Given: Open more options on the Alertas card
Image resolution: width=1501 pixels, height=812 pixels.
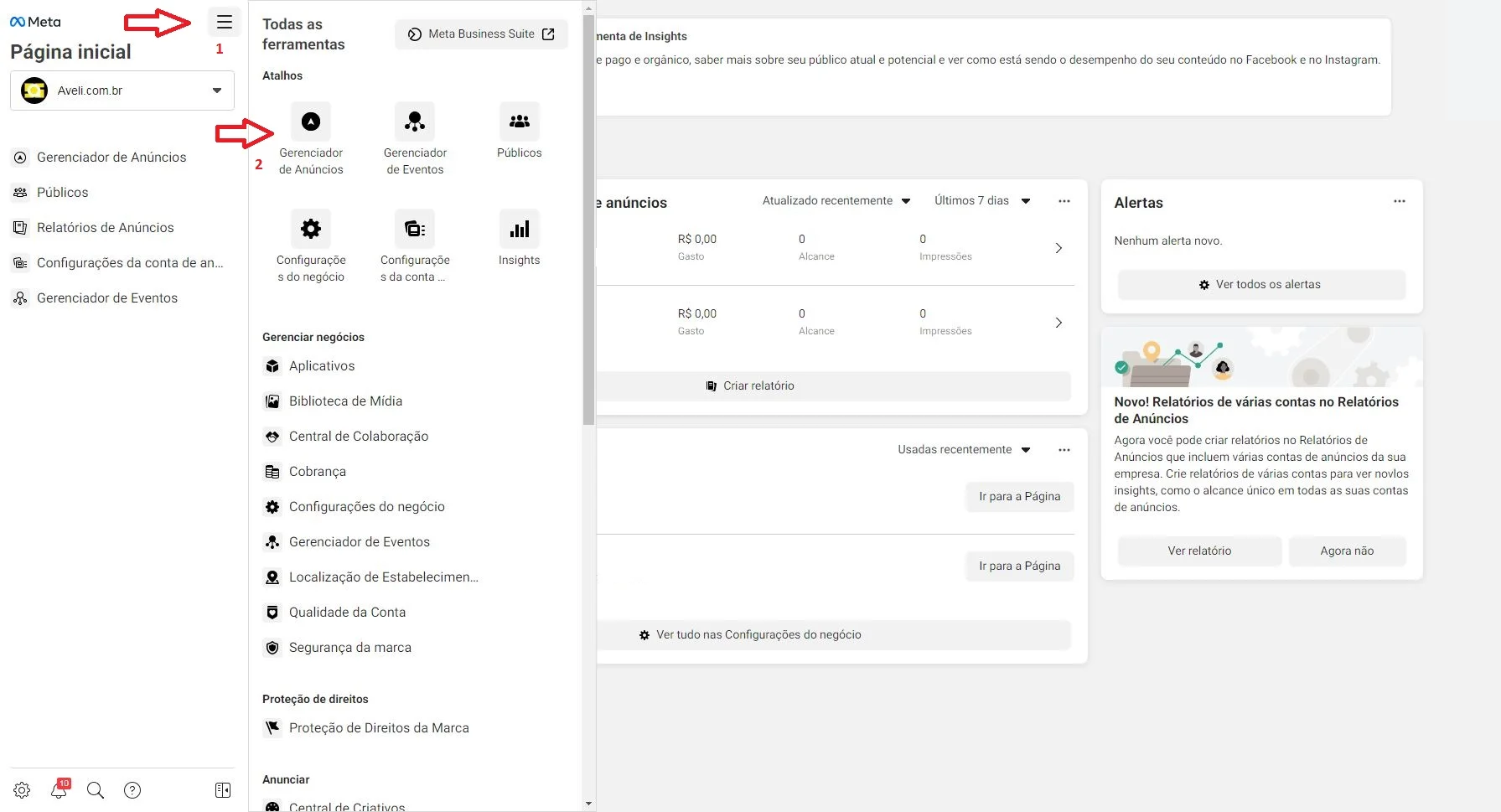Looking at the screenshot, I should (x=1400, y=201).
